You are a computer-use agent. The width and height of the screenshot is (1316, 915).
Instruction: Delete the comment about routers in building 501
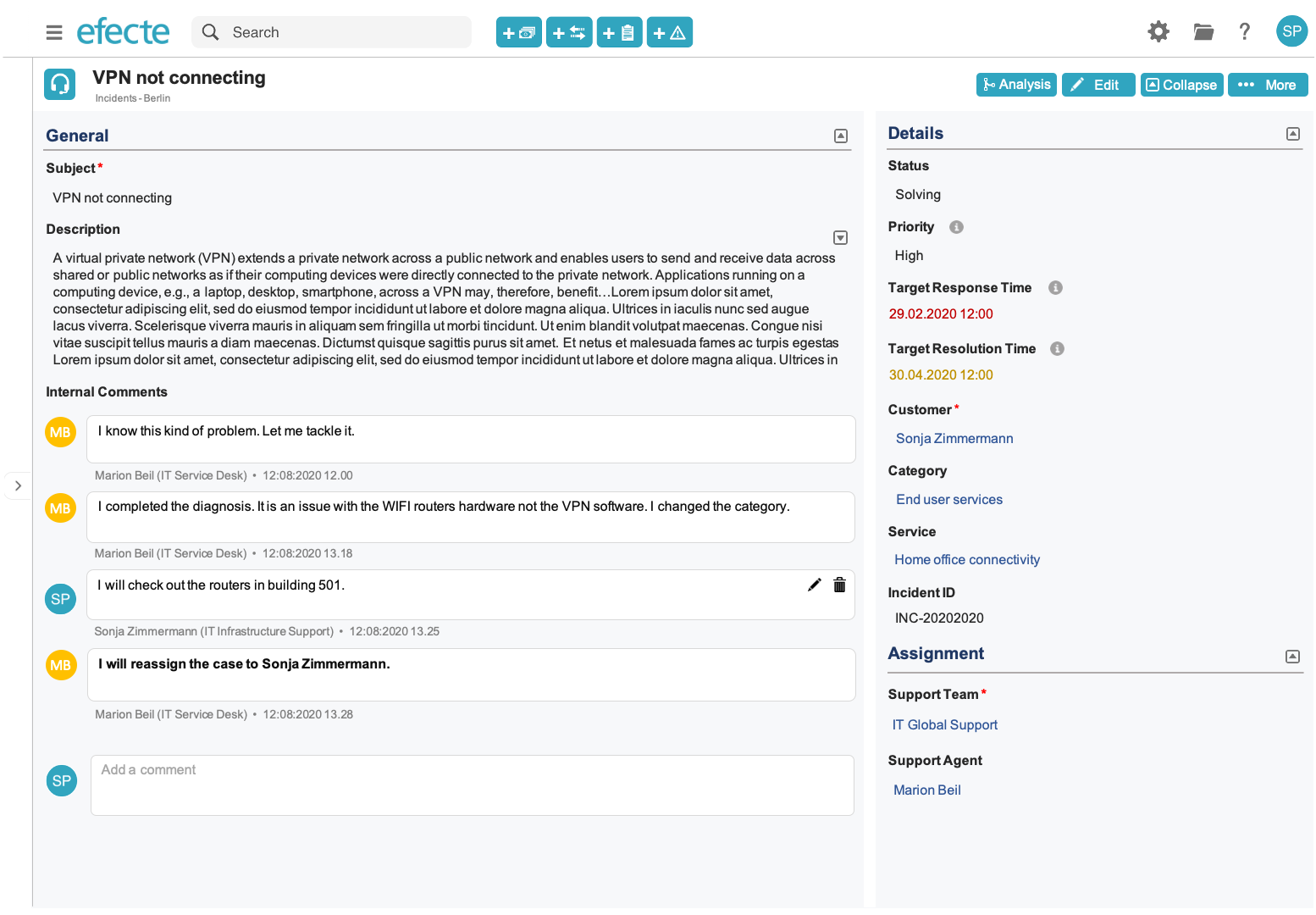coord(839,585)
